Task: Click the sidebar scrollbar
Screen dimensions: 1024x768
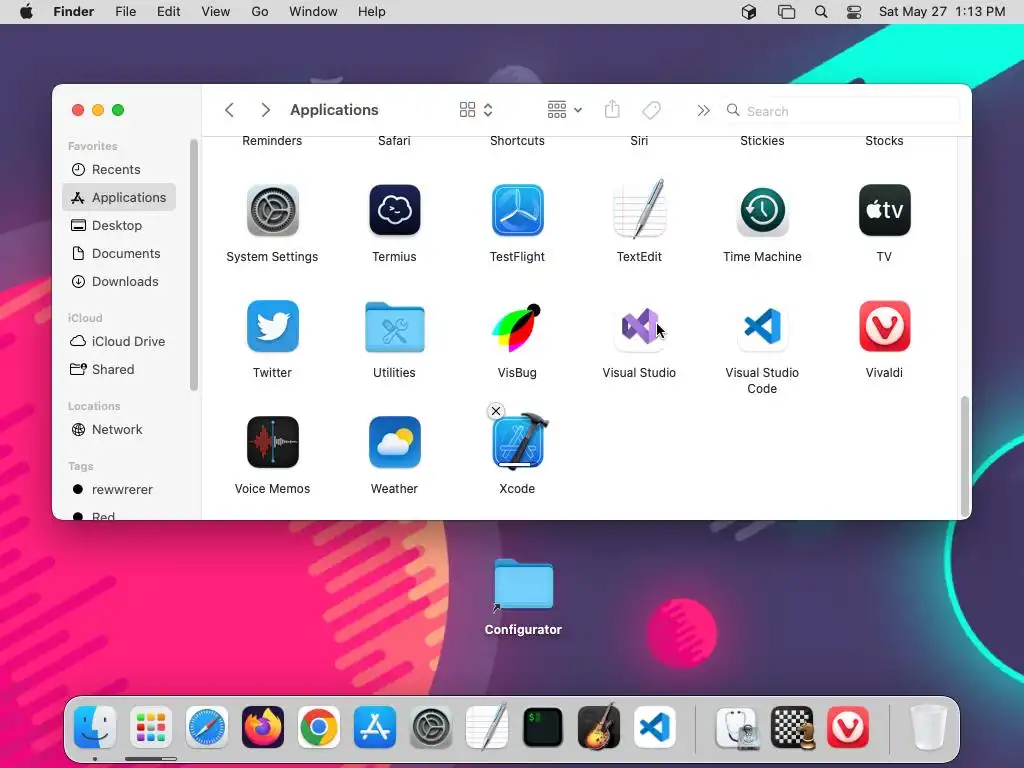Action: pos(193,265)
